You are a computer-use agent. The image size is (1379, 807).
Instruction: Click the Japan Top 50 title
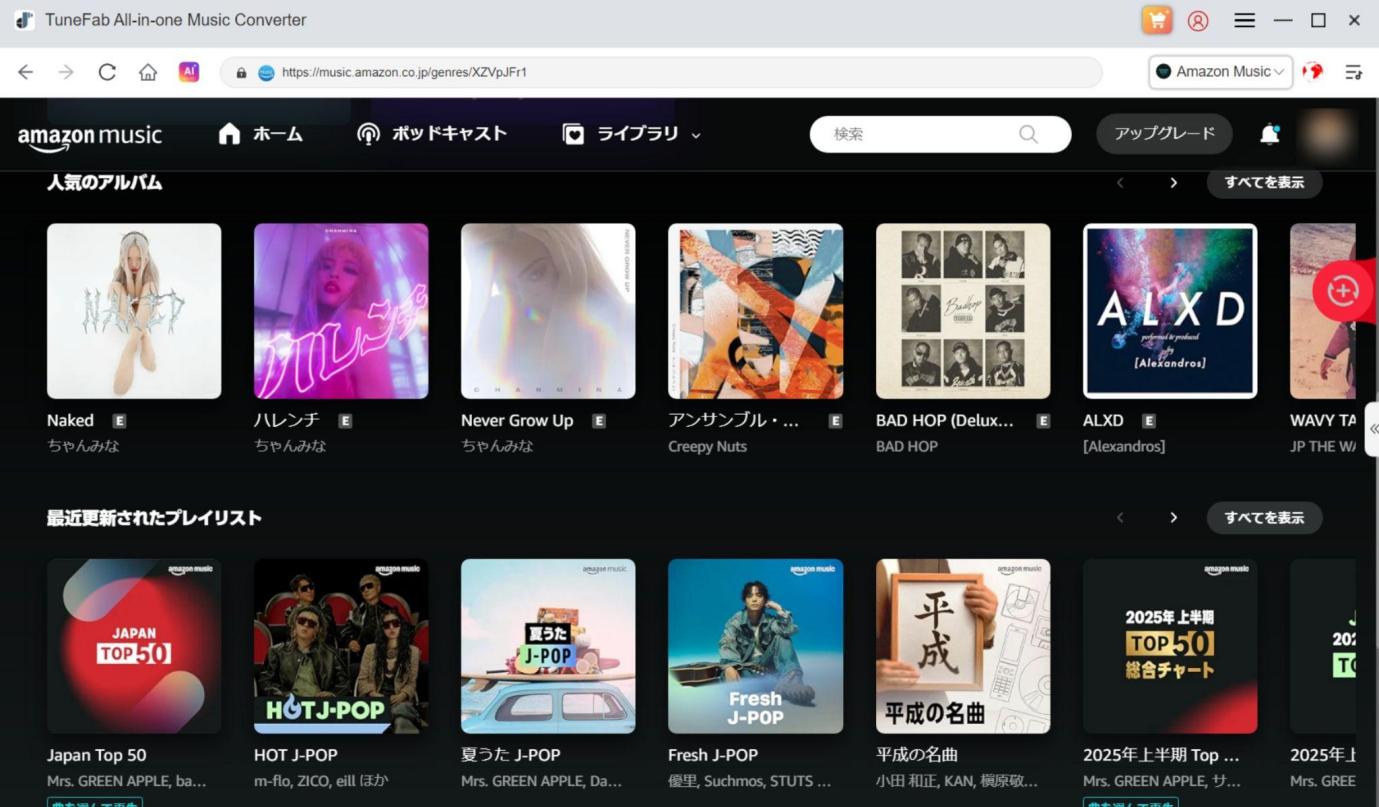pyautogui.click(x=96, y=755)
